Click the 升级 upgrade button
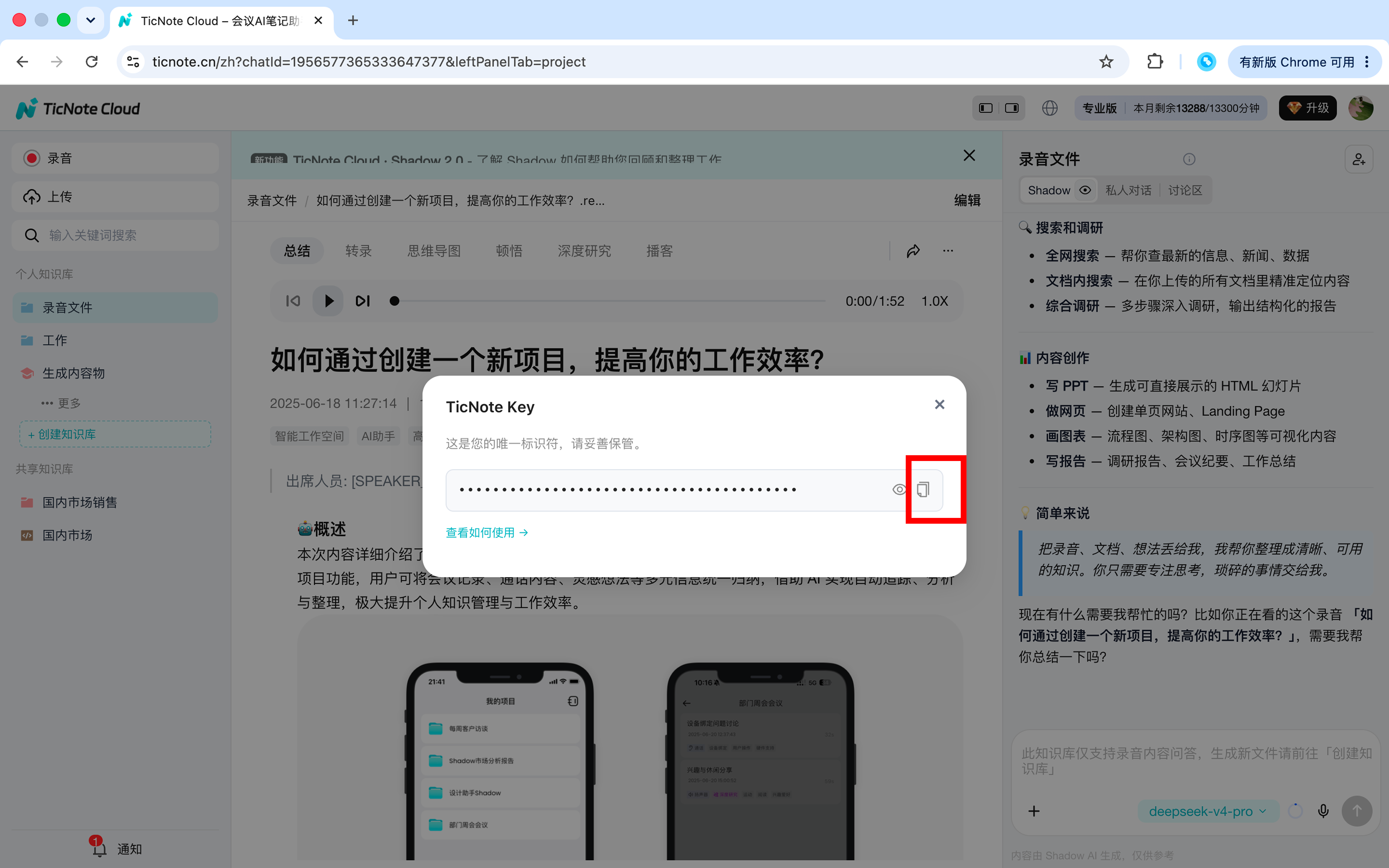The height and width of the screenshot is (868, 1389). point(1307,108)
